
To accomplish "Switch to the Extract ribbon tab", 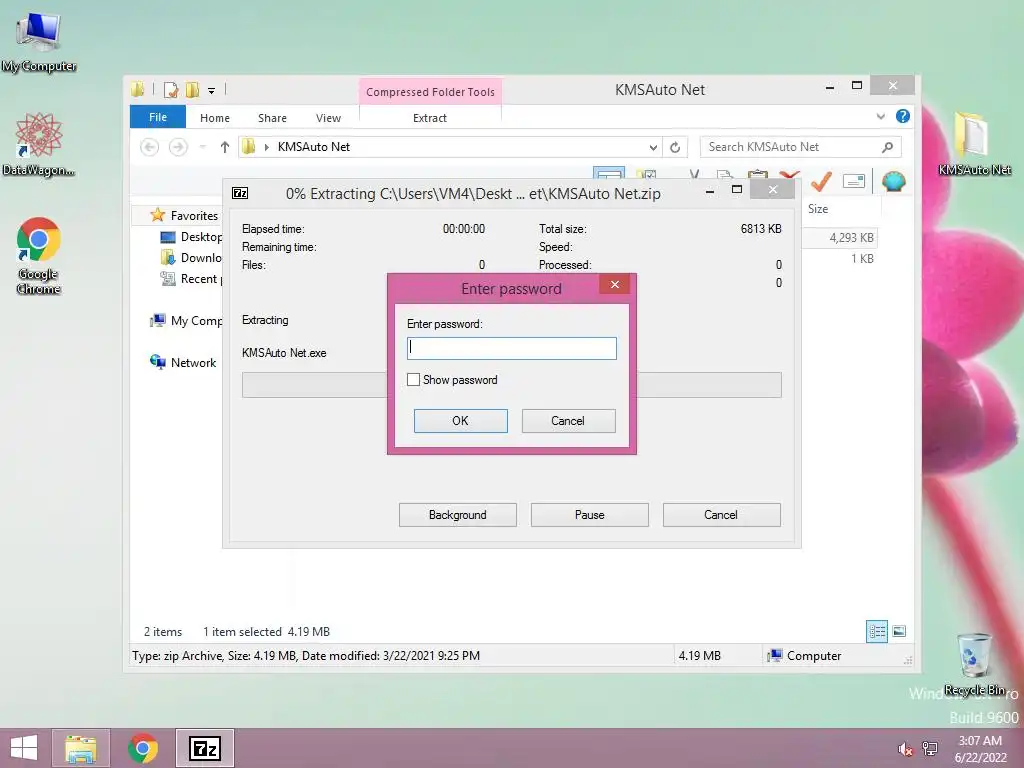I will point(430,118).
